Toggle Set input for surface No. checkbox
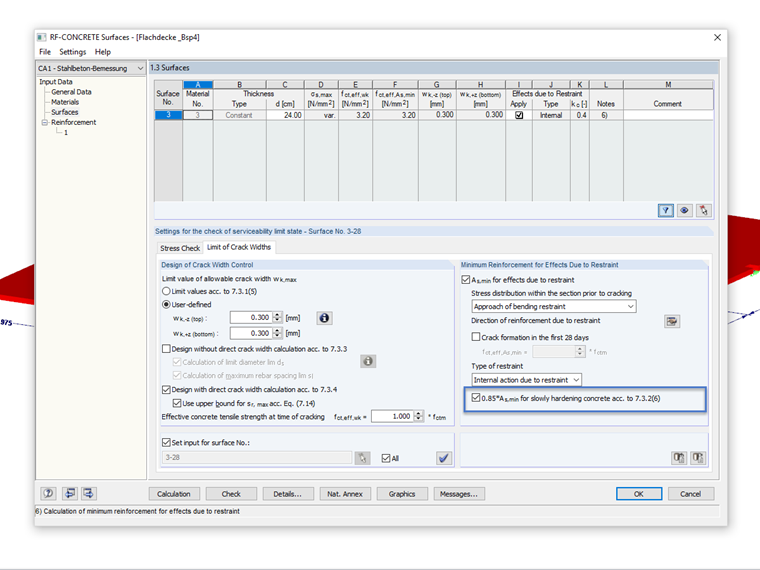 coord(166,443)
